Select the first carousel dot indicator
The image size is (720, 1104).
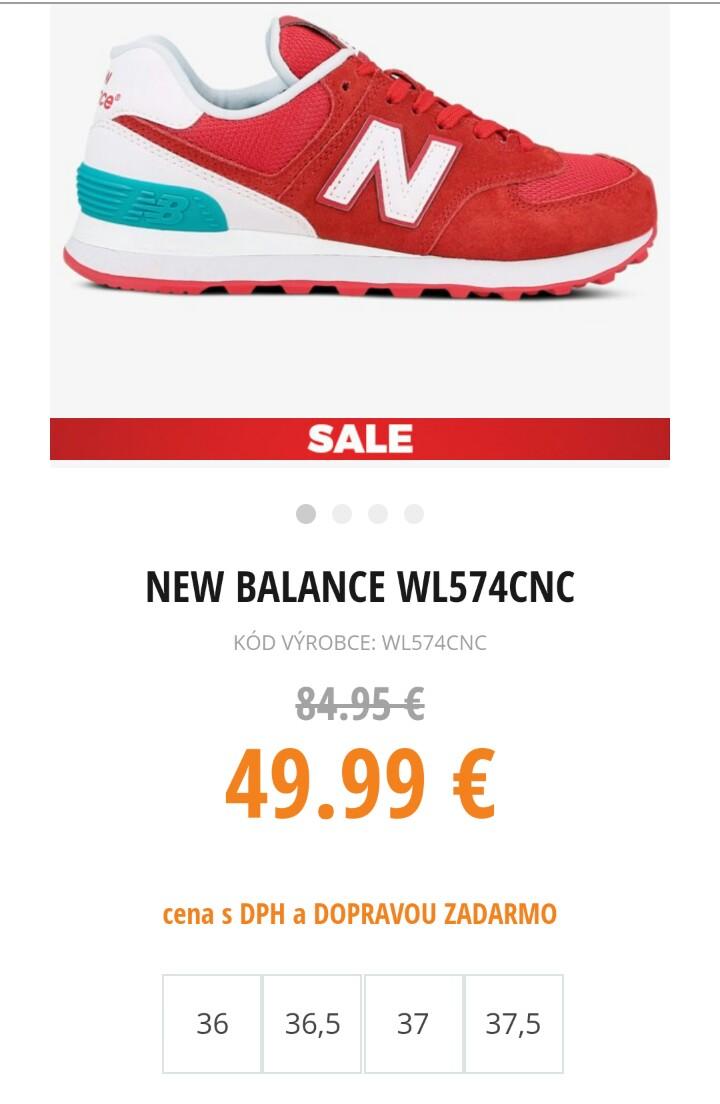[305, 514]
